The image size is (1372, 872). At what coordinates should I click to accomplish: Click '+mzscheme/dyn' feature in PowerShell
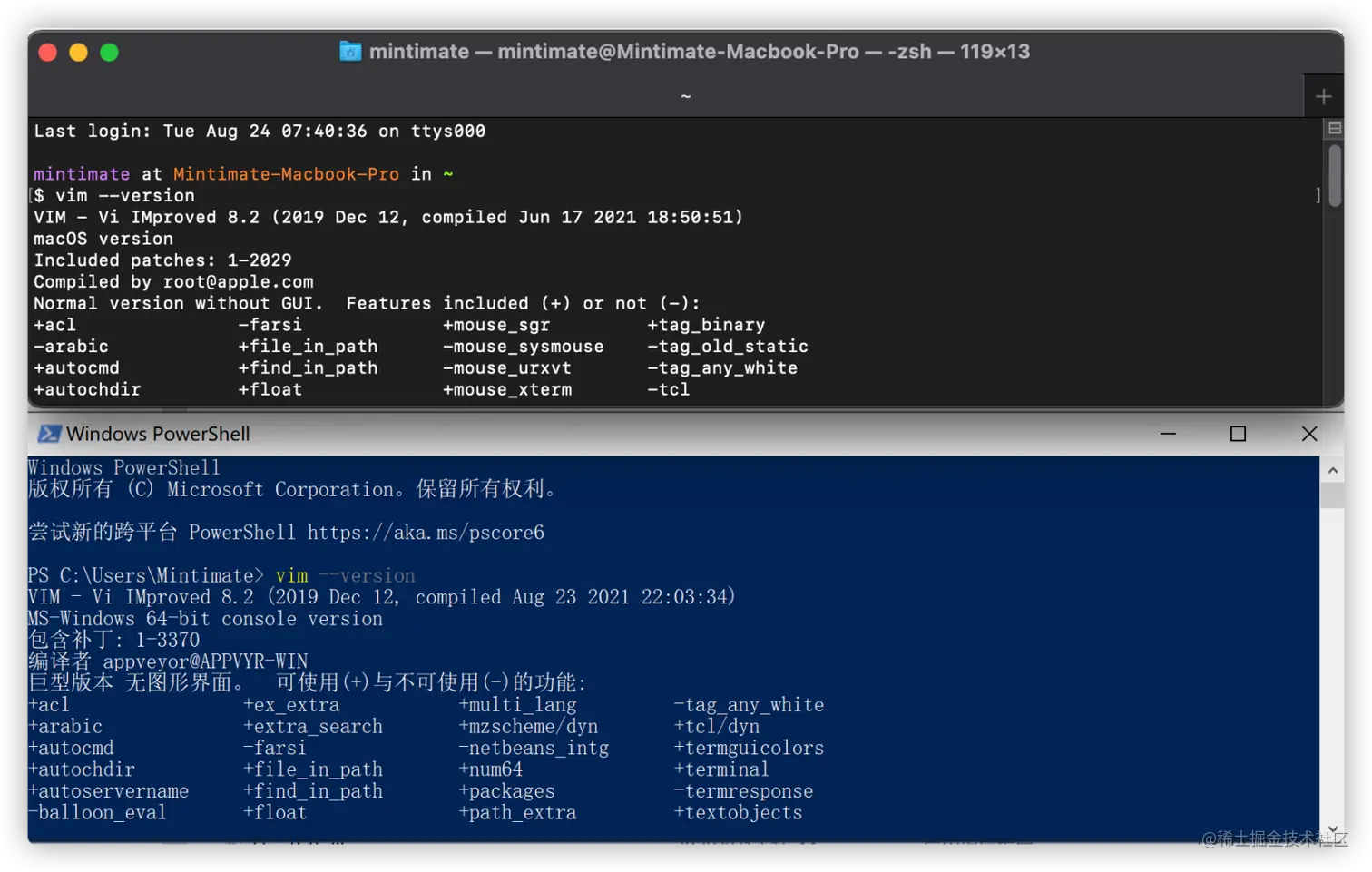point(528,727)
